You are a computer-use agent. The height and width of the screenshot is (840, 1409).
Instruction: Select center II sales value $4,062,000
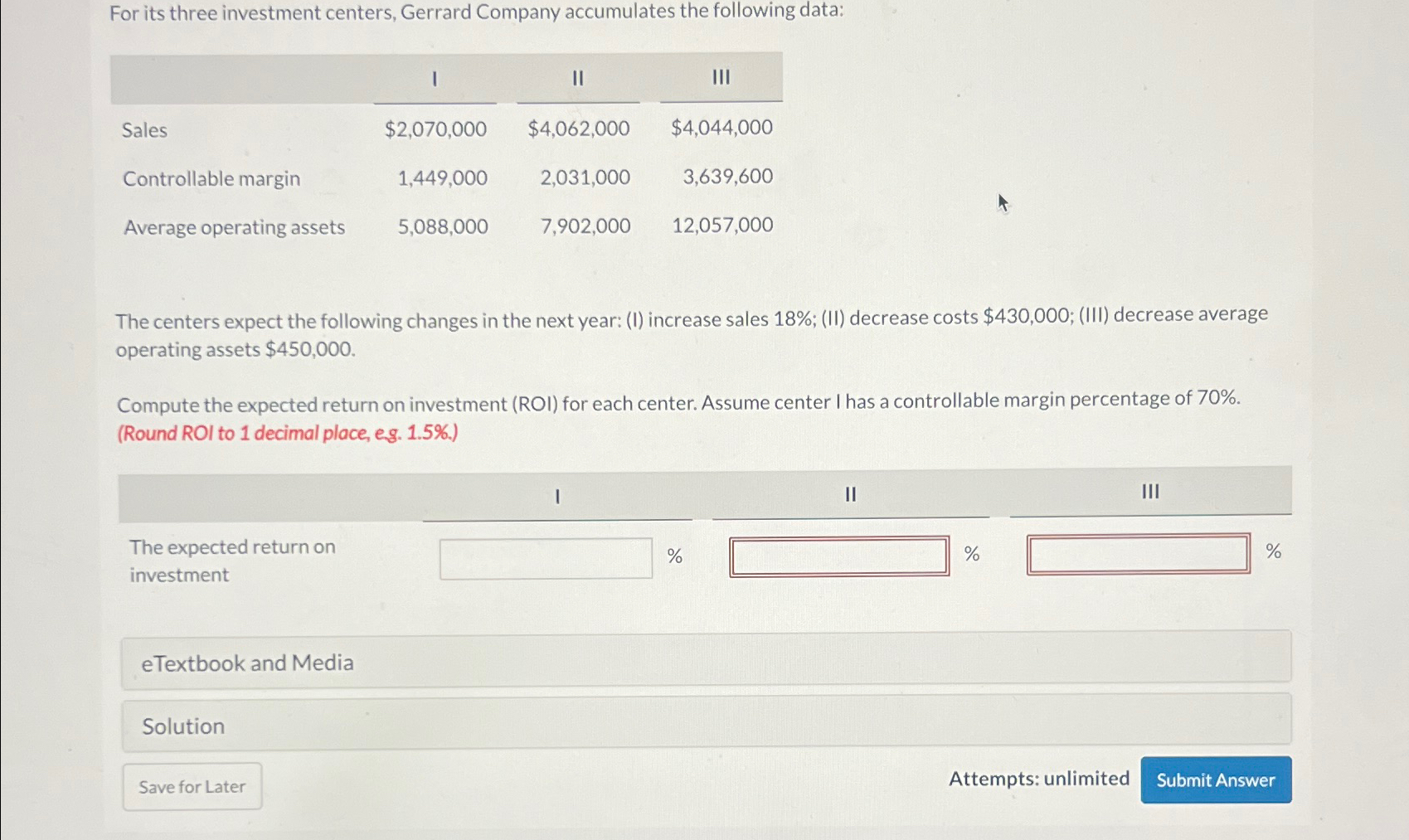pyautogui.click(x=579, y=128)
